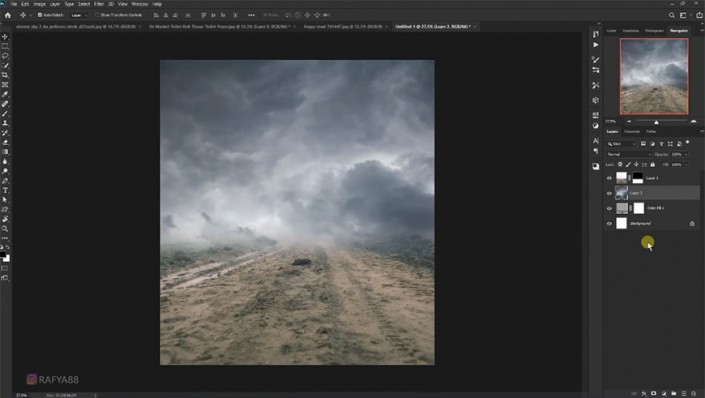Toggle Show Transform Controls checkbox
Viewport: 705px width, 398px height.
97,15
